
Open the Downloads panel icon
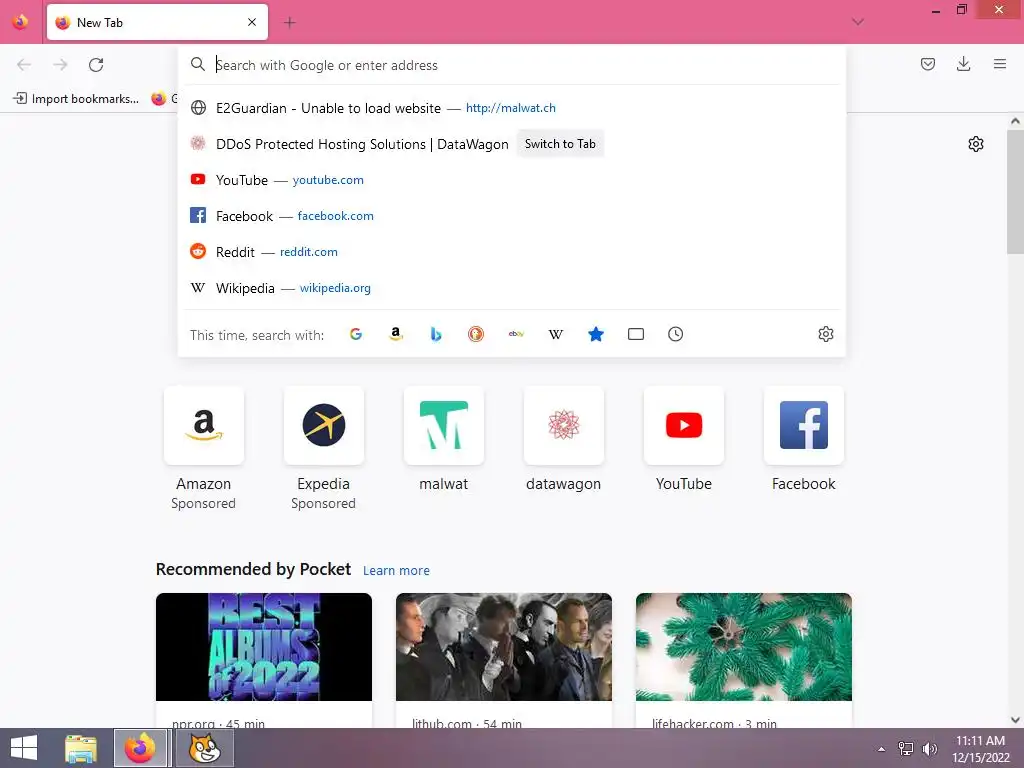[x=963, y=64]
